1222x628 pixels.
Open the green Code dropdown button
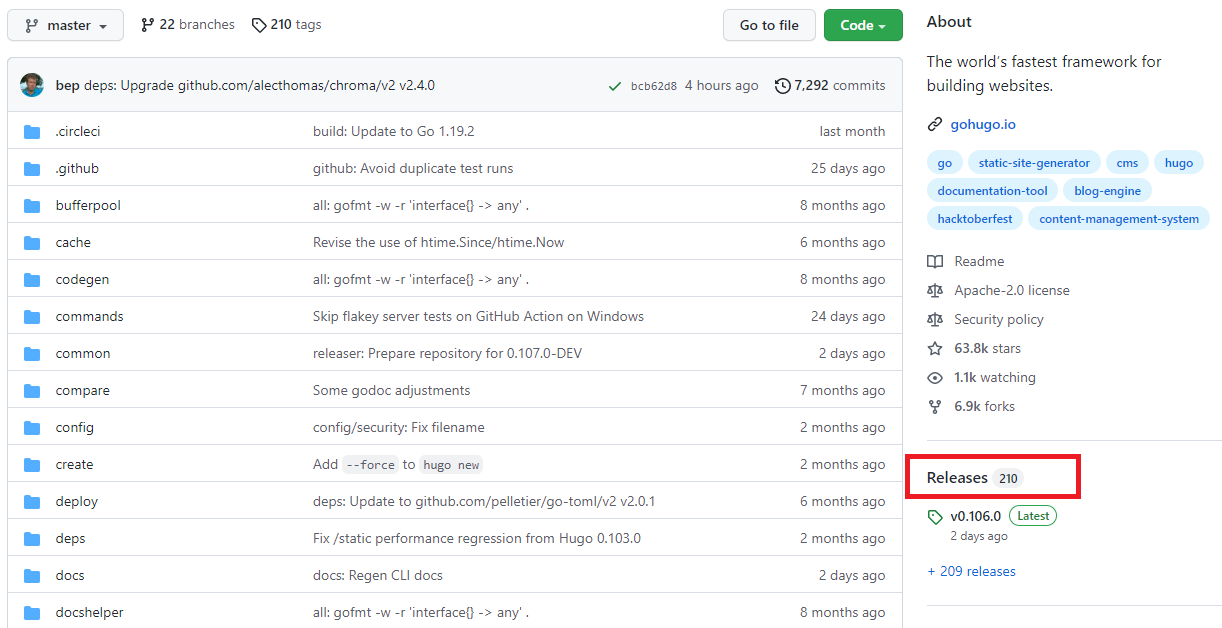coord(863,25)
